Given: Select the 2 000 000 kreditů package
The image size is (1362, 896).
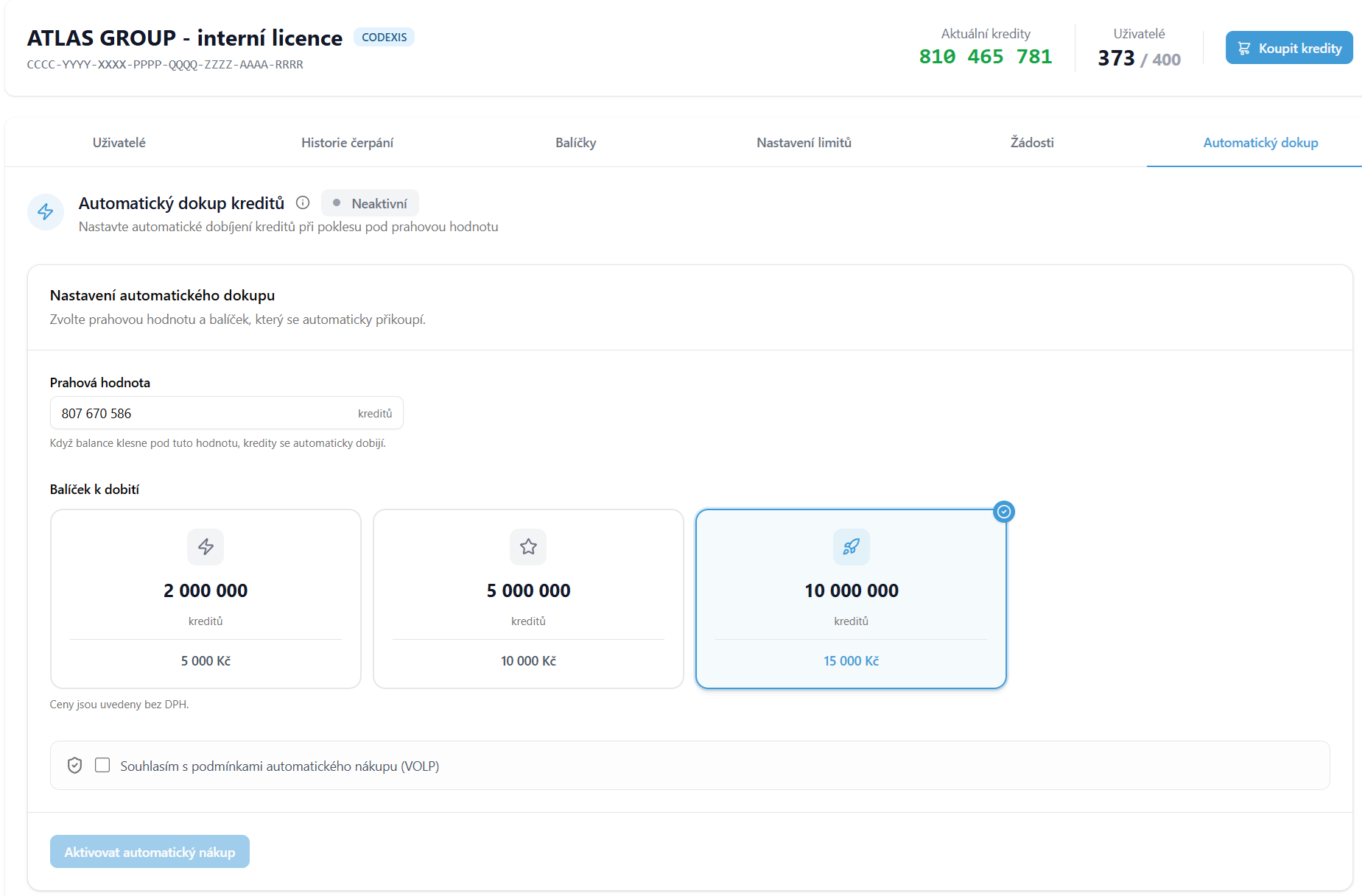Looking at the screenshot, I should (206, 599).
